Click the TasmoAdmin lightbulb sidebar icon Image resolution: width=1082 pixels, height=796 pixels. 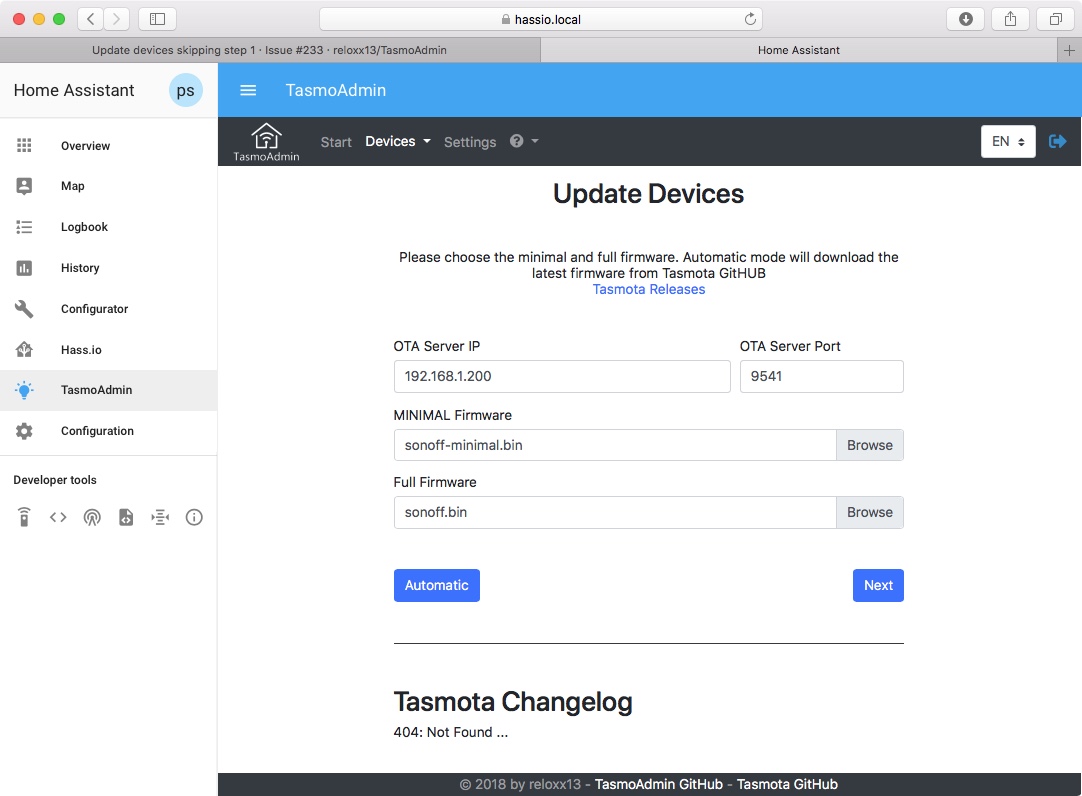point(24,390)
